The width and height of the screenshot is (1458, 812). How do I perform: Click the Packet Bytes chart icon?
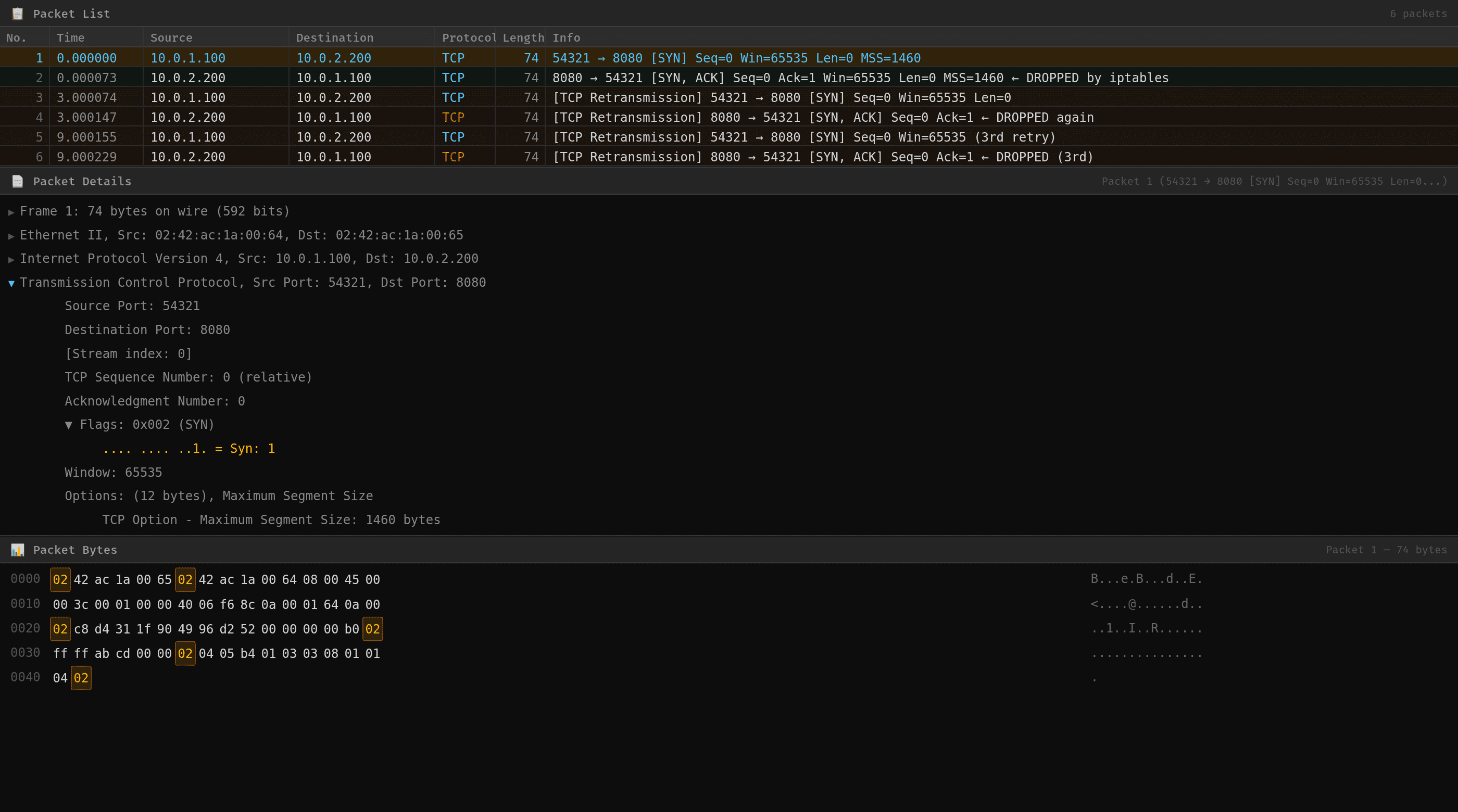[x=18, y=550]
